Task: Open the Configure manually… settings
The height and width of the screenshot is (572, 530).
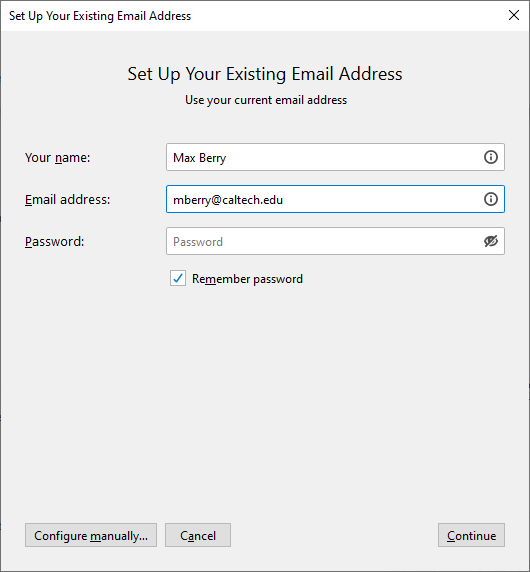Action: [91, 535]
